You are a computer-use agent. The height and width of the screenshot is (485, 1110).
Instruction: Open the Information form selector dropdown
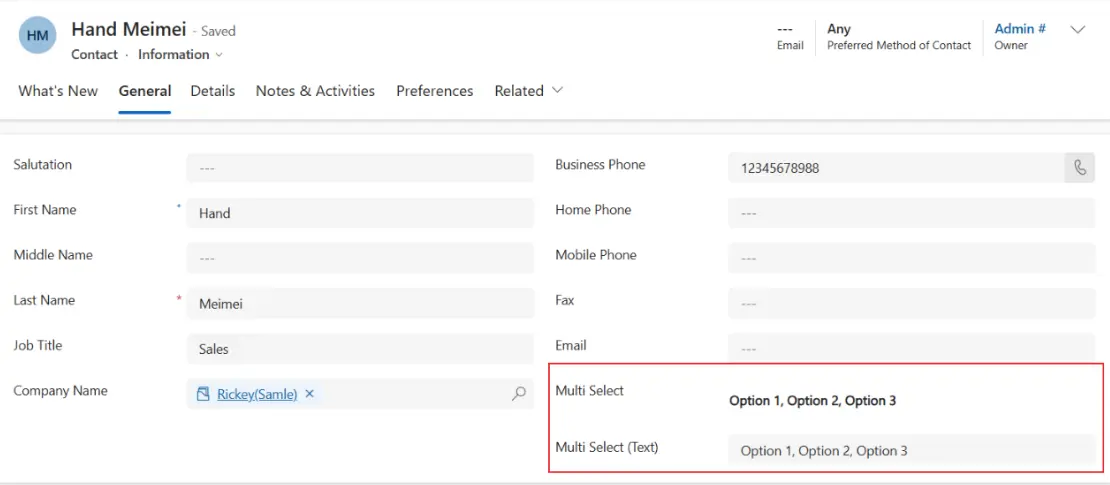[181, 55]
